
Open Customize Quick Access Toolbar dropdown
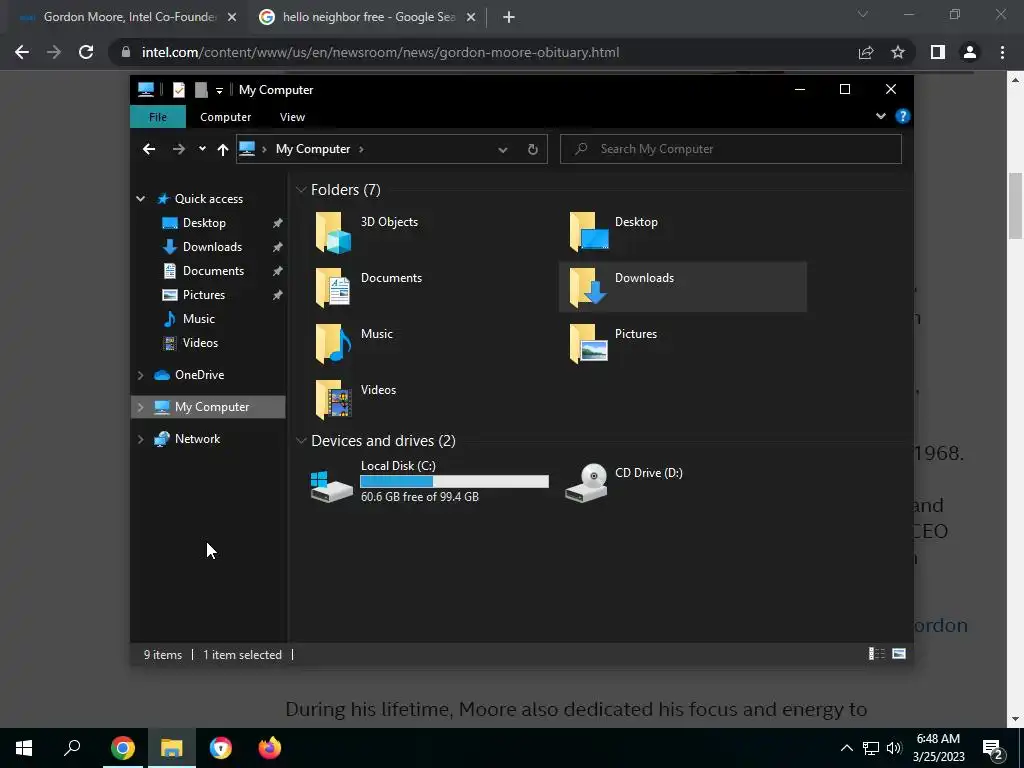219,91
